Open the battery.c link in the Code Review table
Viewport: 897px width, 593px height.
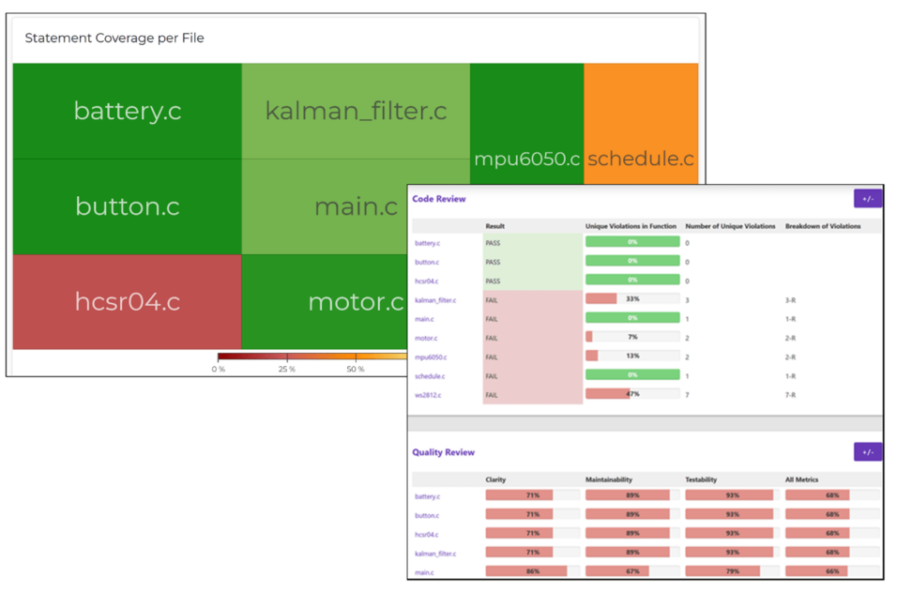(428, 242)
